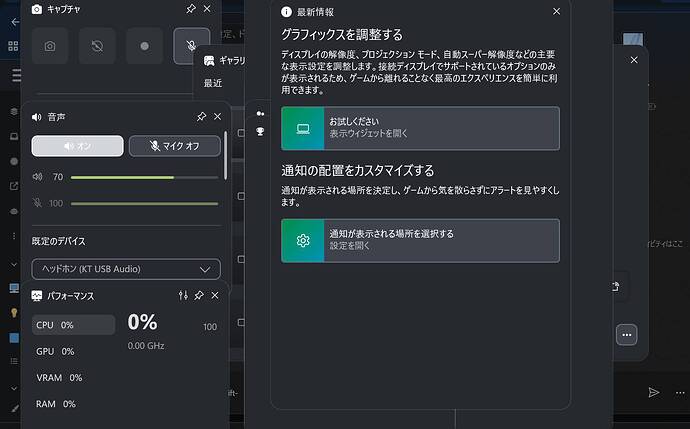The height and width of the screenshot is (429, 690).
Task: Click the large 0% CPU usage value
Action: 143,322
